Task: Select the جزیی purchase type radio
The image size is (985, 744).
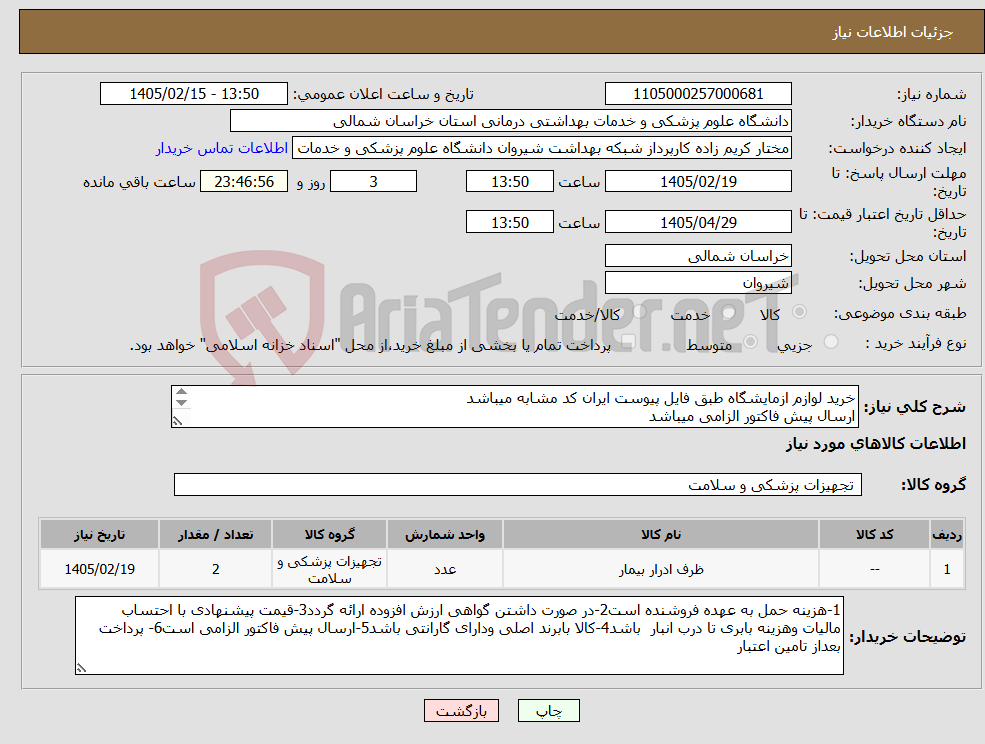Action: coord(831,342)
